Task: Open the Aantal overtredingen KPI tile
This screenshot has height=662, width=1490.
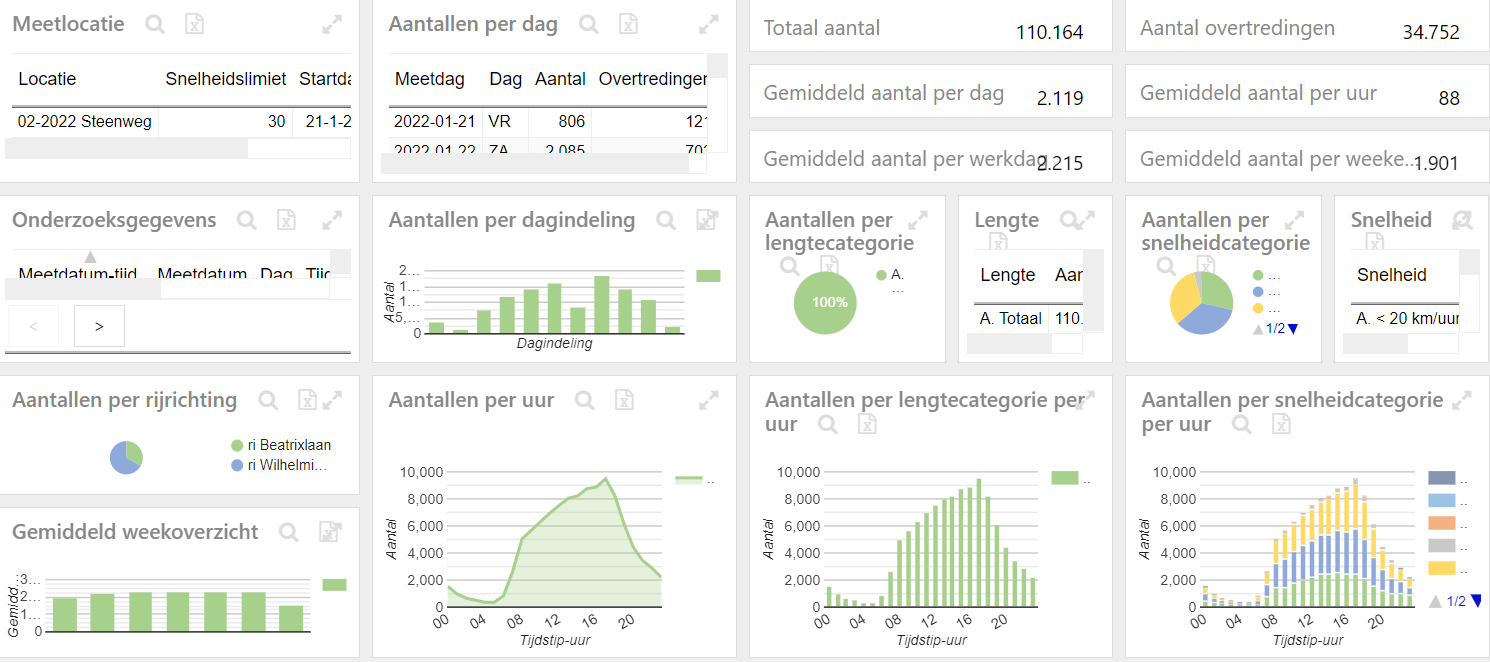Action: (x=1306, y=26)
